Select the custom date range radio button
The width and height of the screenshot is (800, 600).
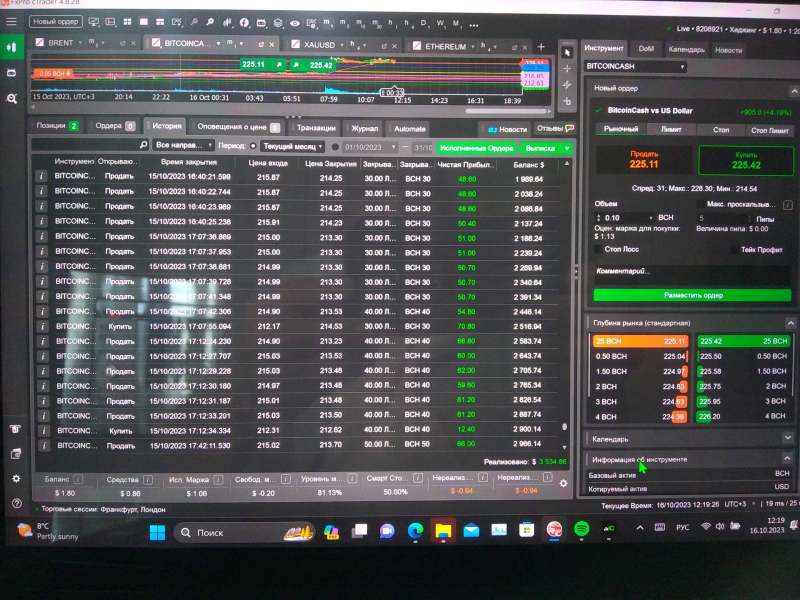(335, 147)
